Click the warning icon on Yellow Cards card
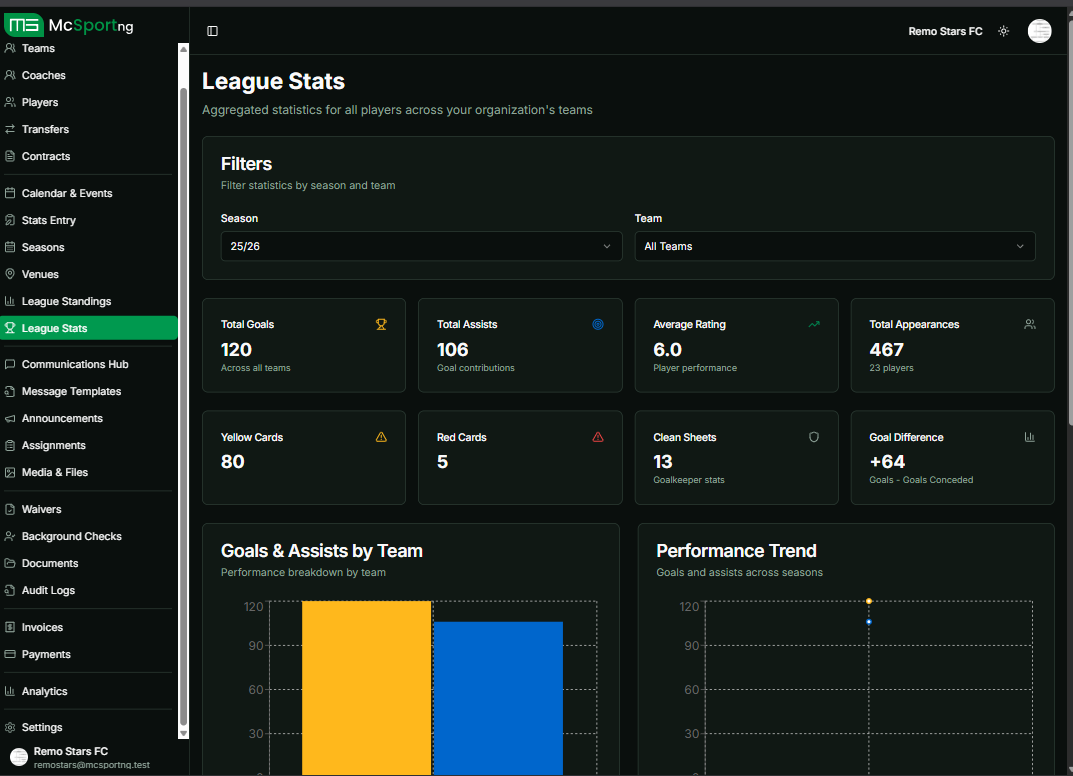 pos(381,437)
